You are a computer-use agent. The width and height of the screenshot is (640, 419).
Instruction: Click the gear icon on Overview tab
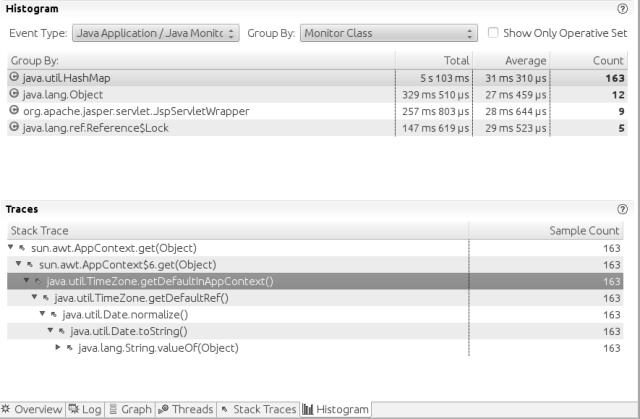coord(6,408)
